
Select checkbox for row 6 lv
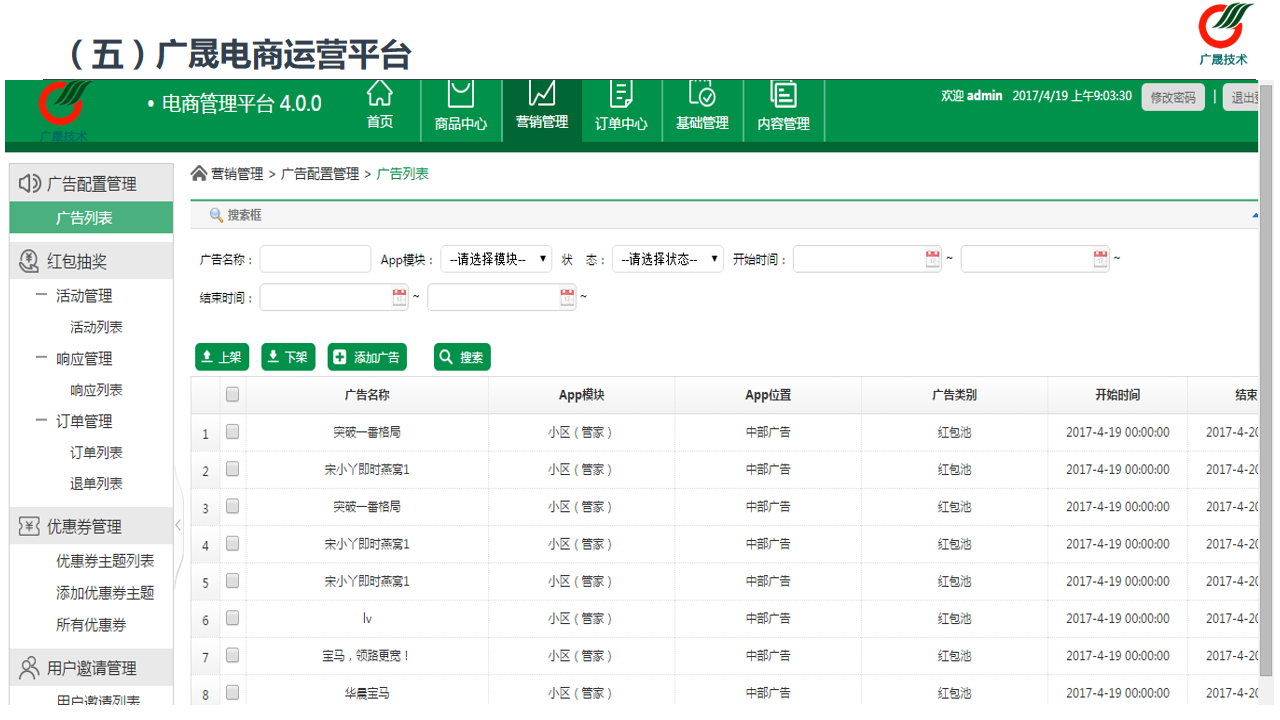click(x=232, y=618)
